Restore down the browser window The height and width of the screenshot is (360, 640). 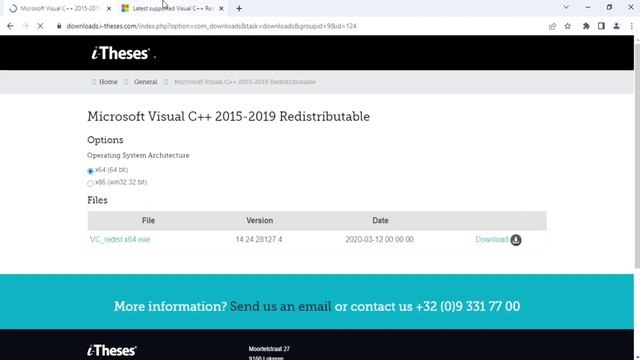609,7
